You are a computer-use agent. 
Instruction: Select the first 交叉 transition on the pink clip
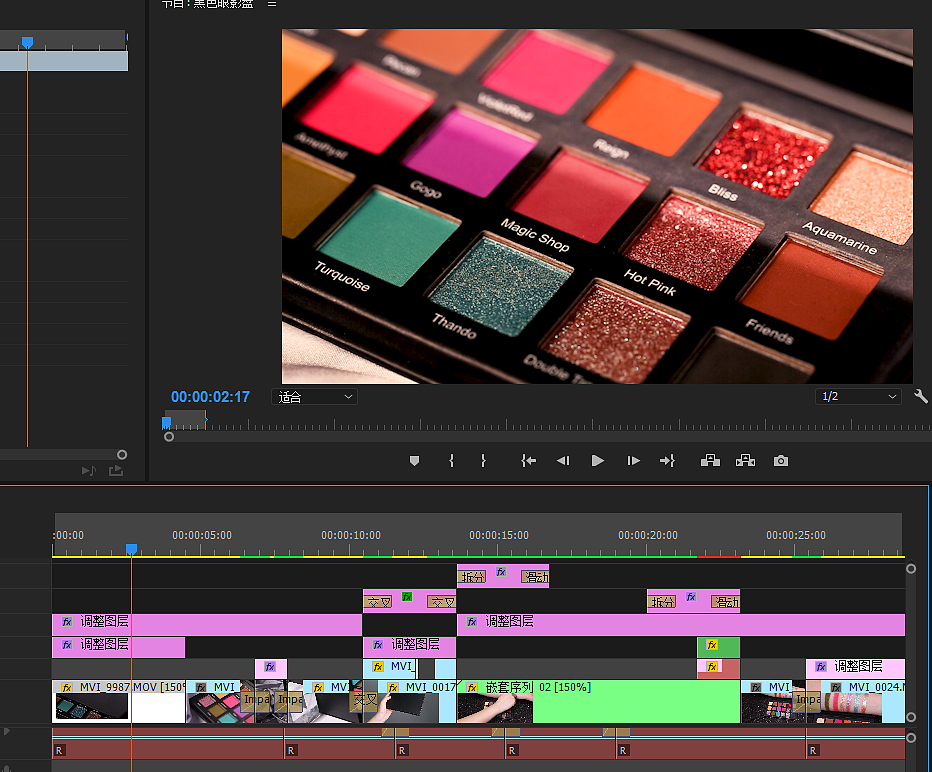378,602
